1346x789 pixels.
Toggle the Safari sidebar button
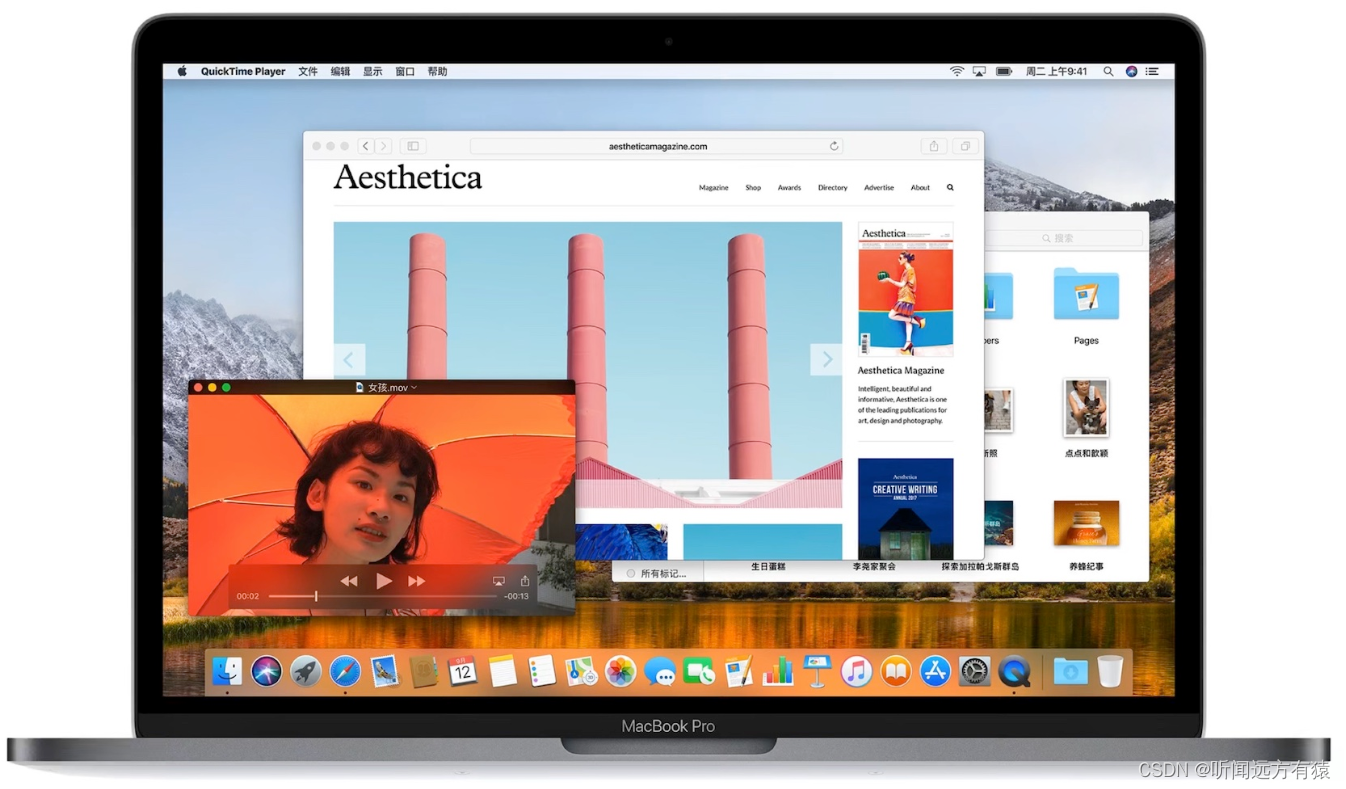(414, 146)
